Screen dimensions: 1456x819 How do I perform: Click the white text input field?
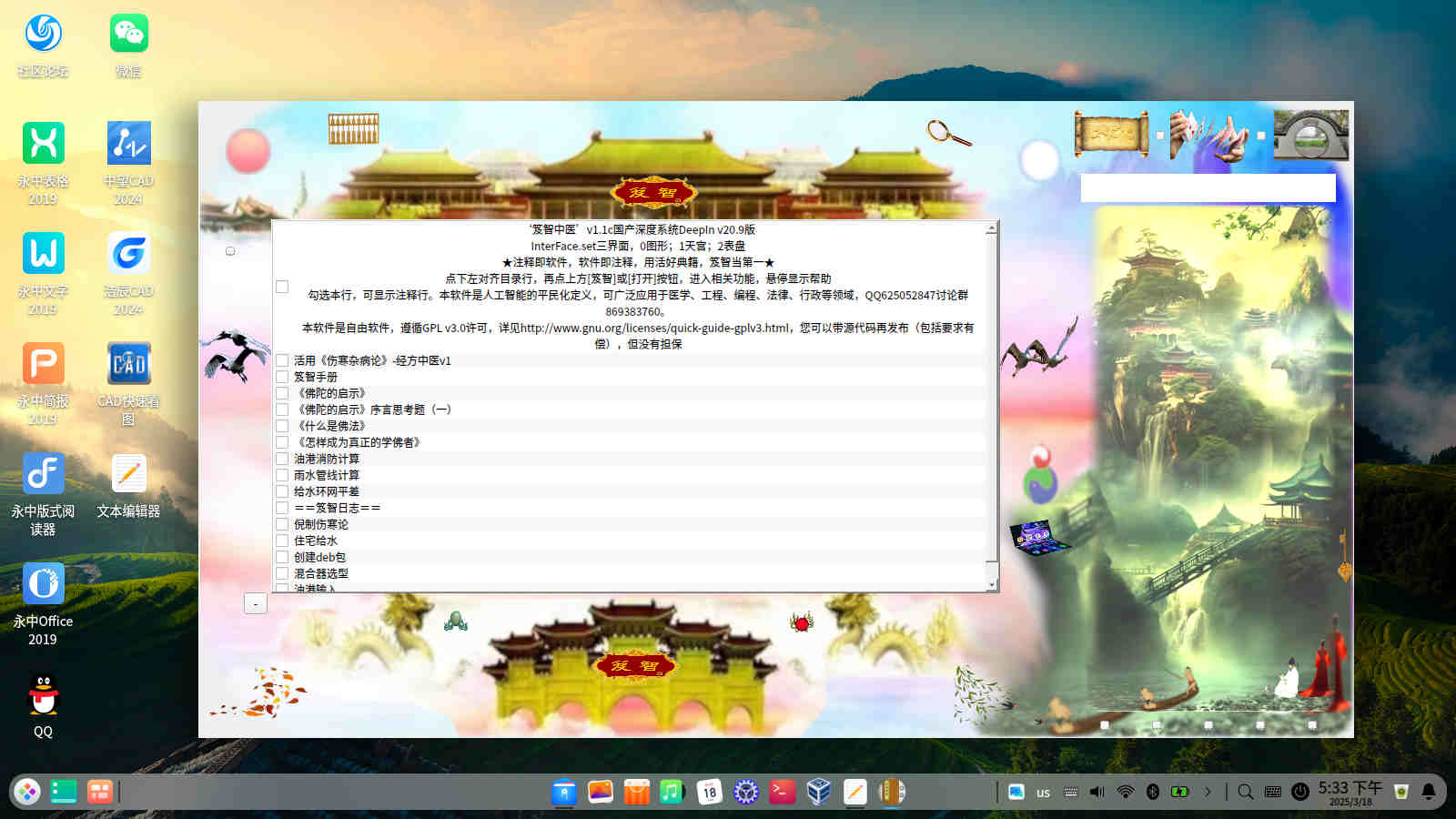pyautogui.click(x=1208, y=187)
